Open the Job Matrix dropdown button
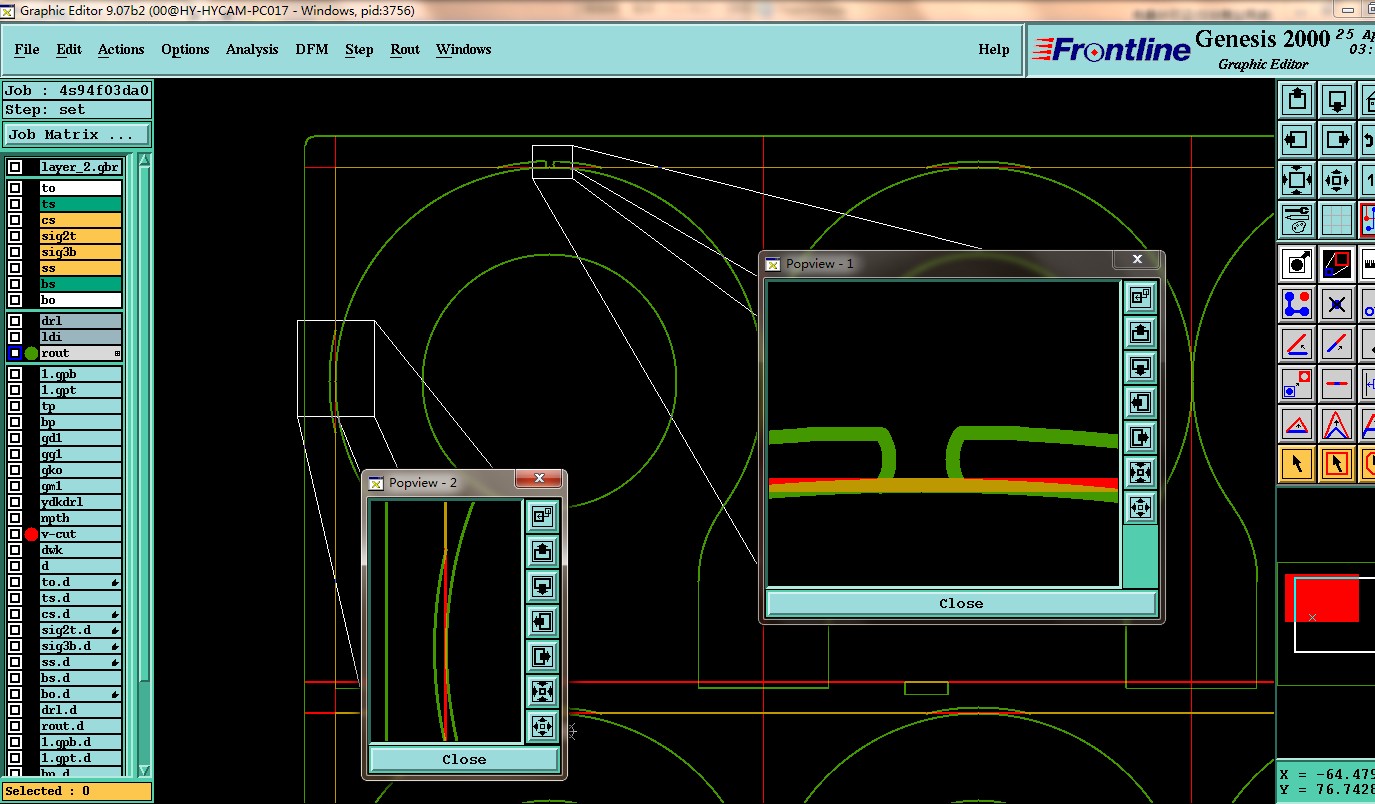This screenshot has height=804, width=1375. [77, 134]
